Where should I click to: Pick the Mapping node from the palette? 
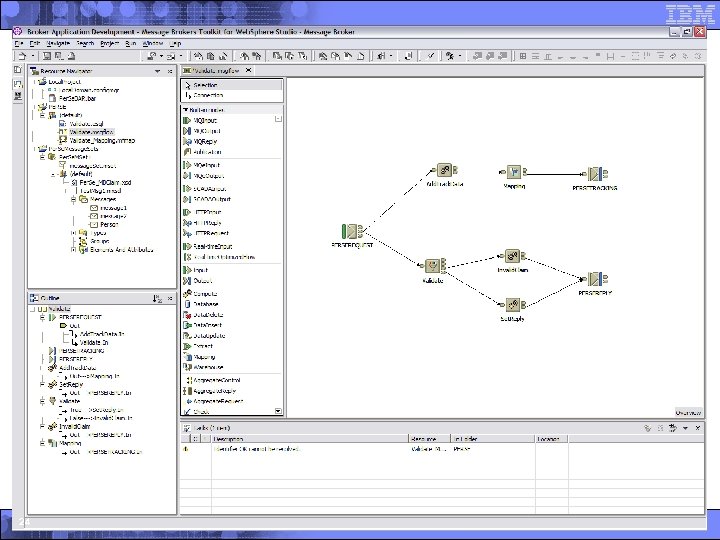pyautogui.click(x=199, y=357)
